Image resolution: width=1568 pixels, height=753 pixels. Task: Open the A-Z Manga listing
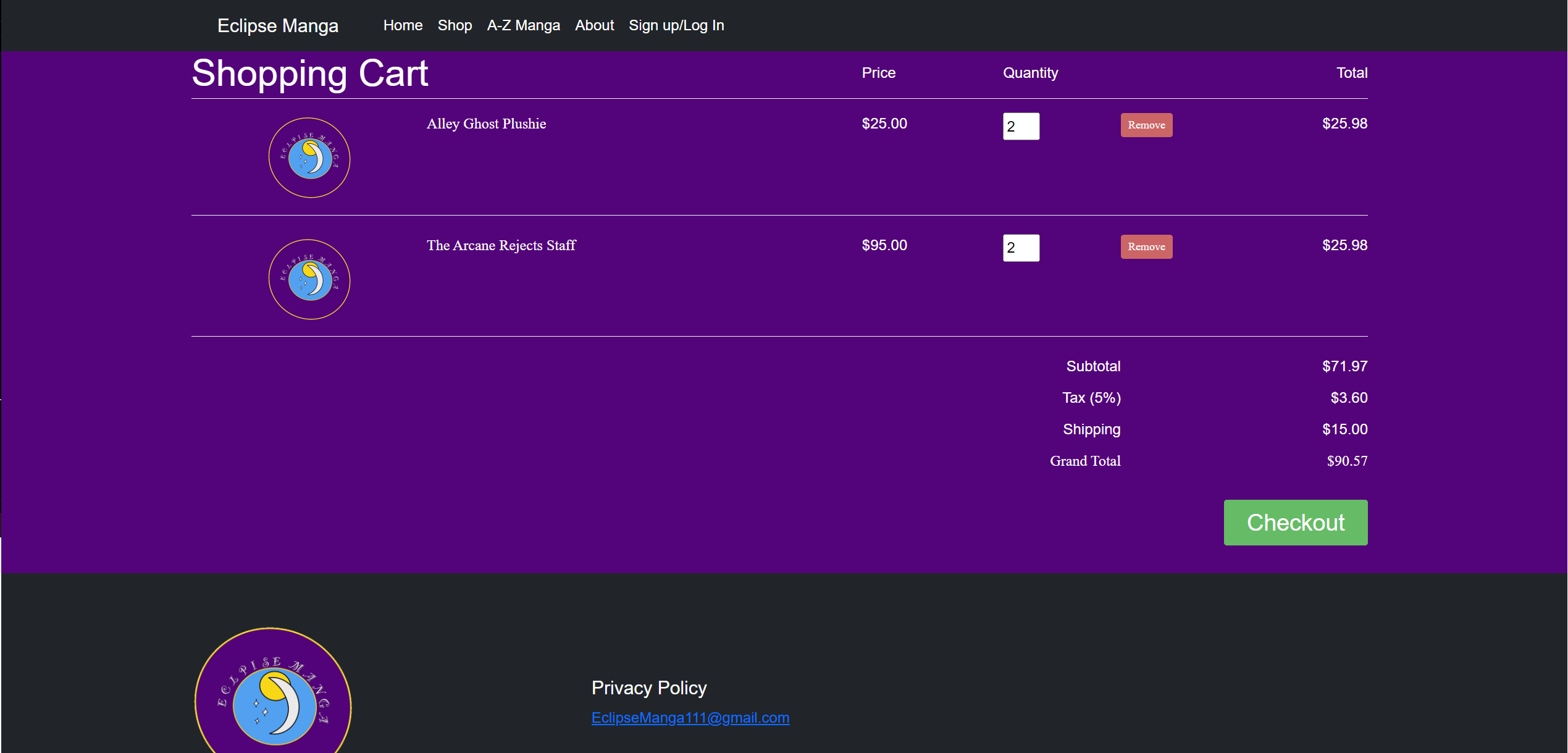coord(523,25)
